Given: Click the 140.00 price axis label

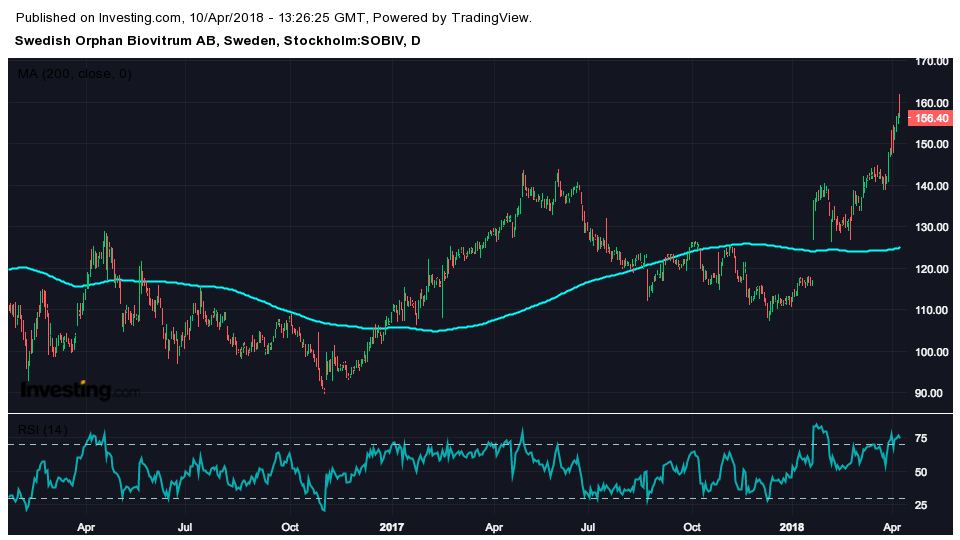Looking at the screenshot, I should tap(932, 186).
